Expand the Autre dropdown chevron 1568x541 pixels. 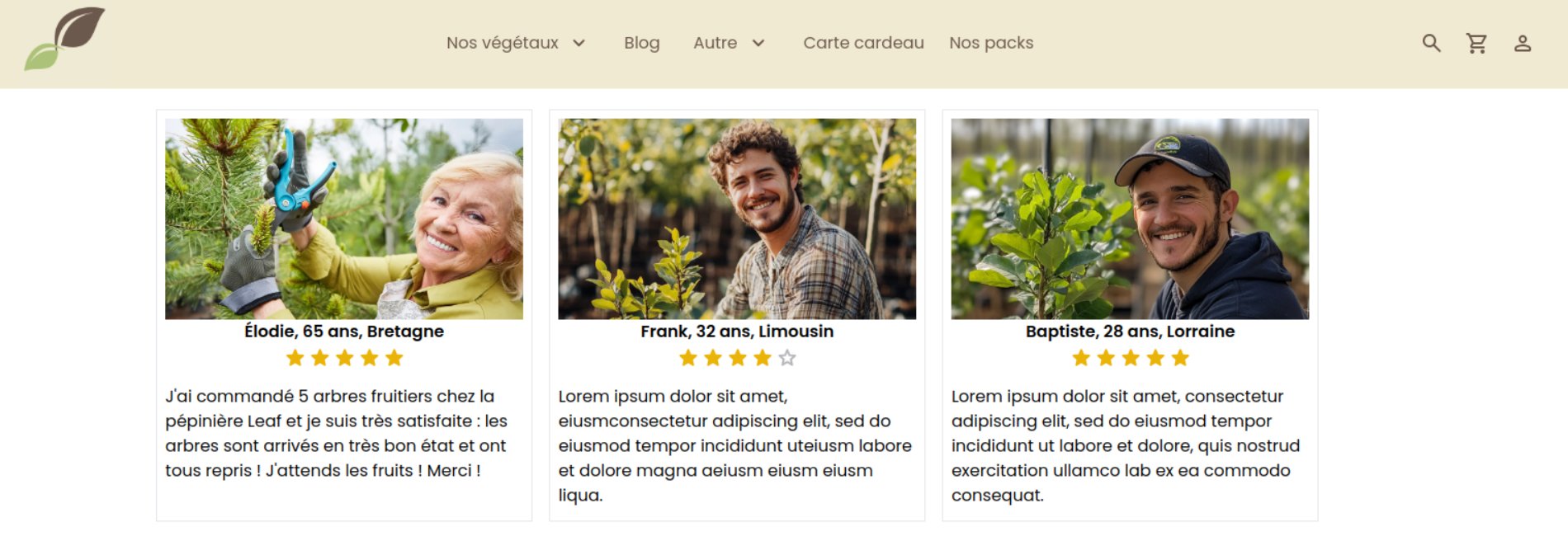point(758,43)
